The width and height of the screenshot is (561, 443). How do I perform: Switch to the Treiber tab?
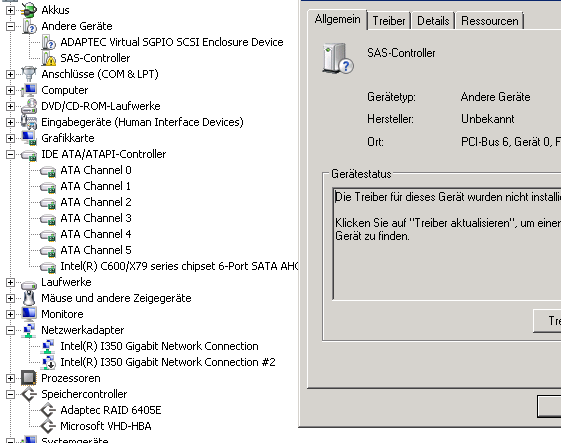click(x=389, y=21)
